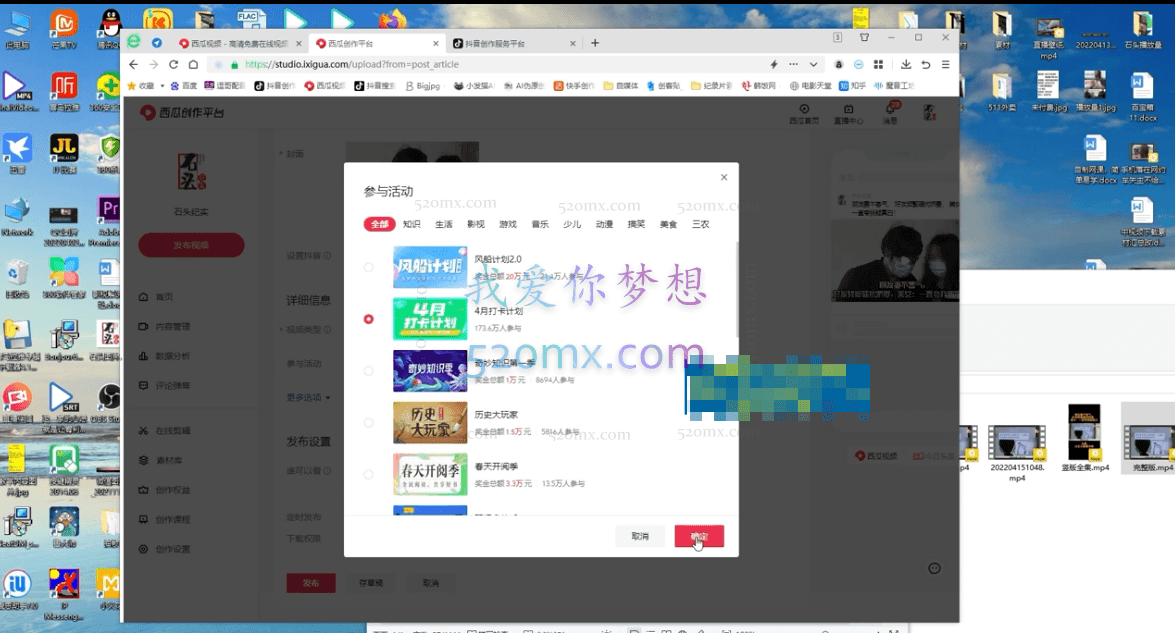Click the browser back arrow
The height and width of the screenshot is (633, 1175).
coord(134,64)
